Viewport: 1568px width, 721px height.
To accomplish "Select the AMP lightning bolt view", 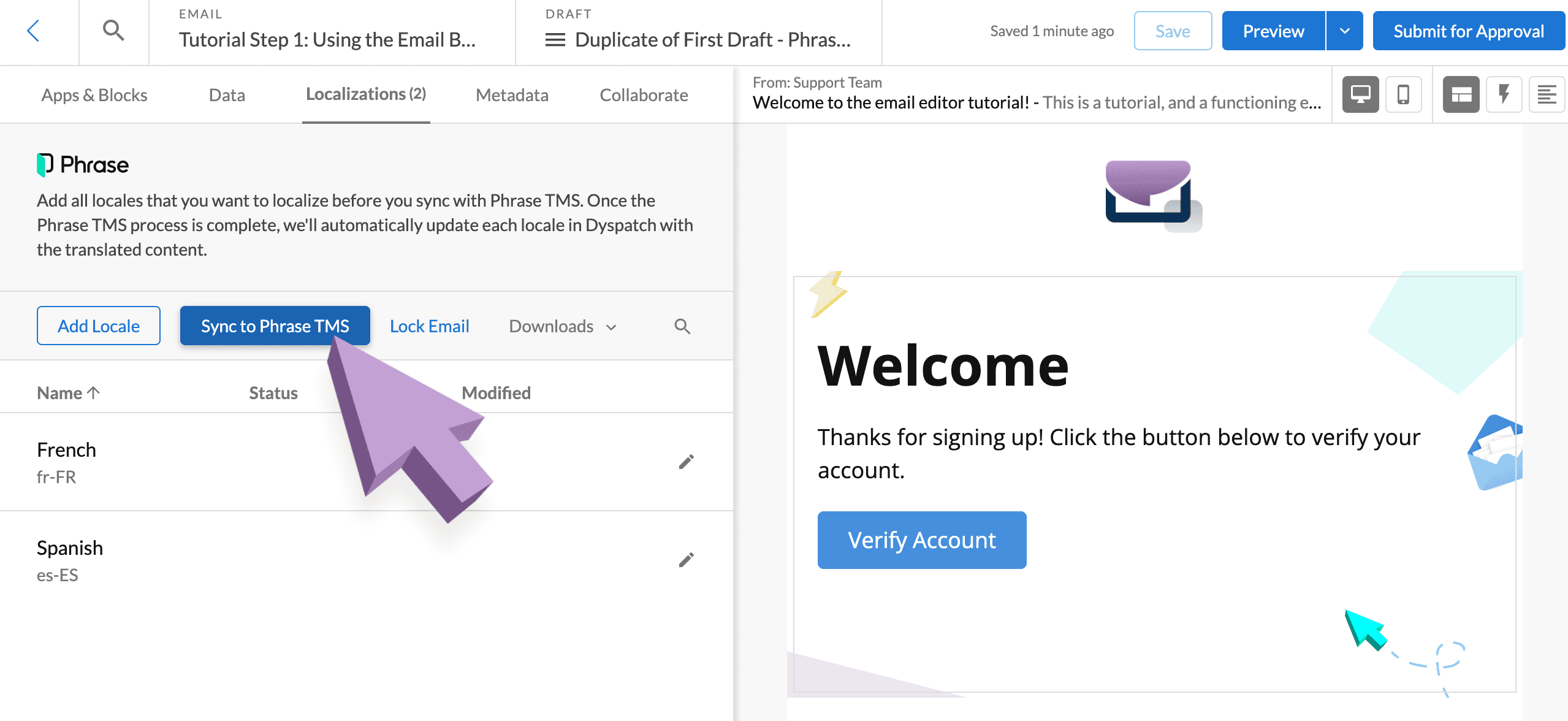I will (x=1503, y=94).
